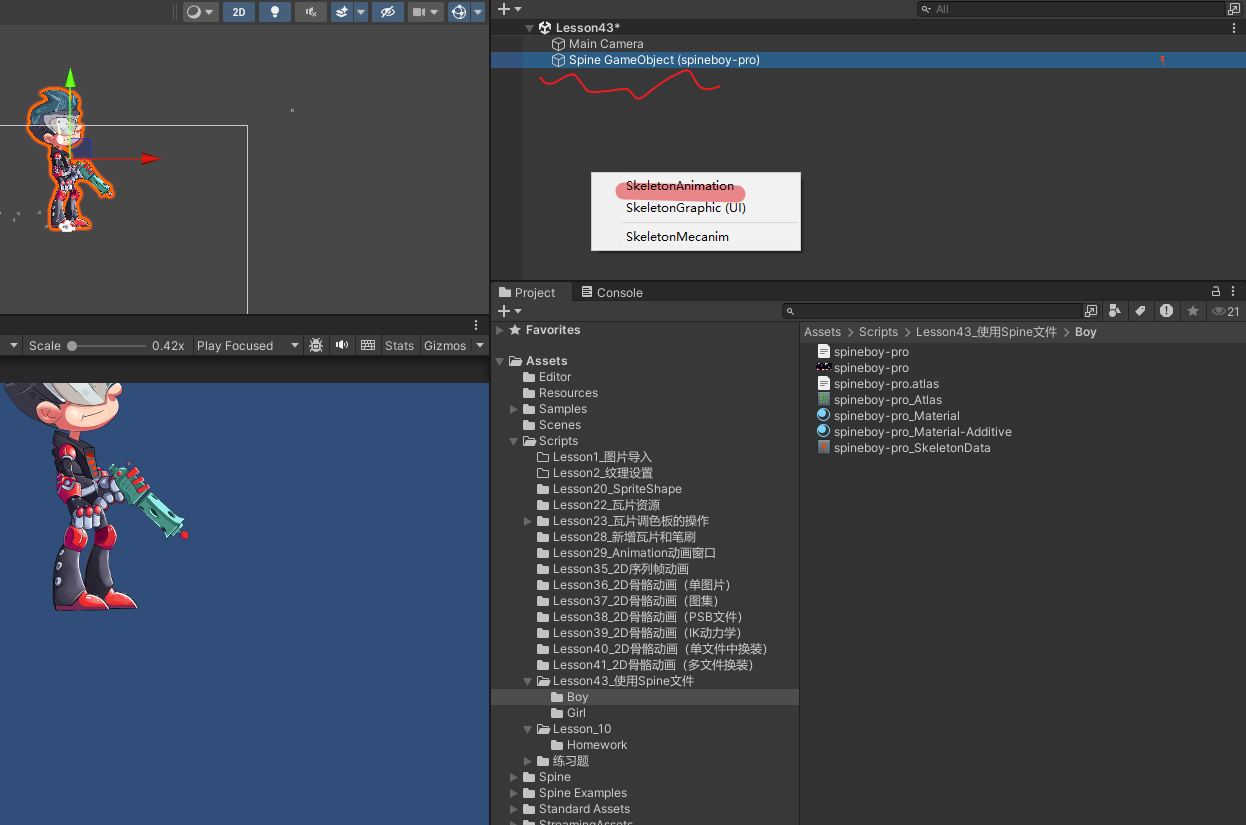Open the scene effects dropdown arrow
This screenshot has width=1246, height=825.
pyautogui.click(x=361, y=12)
